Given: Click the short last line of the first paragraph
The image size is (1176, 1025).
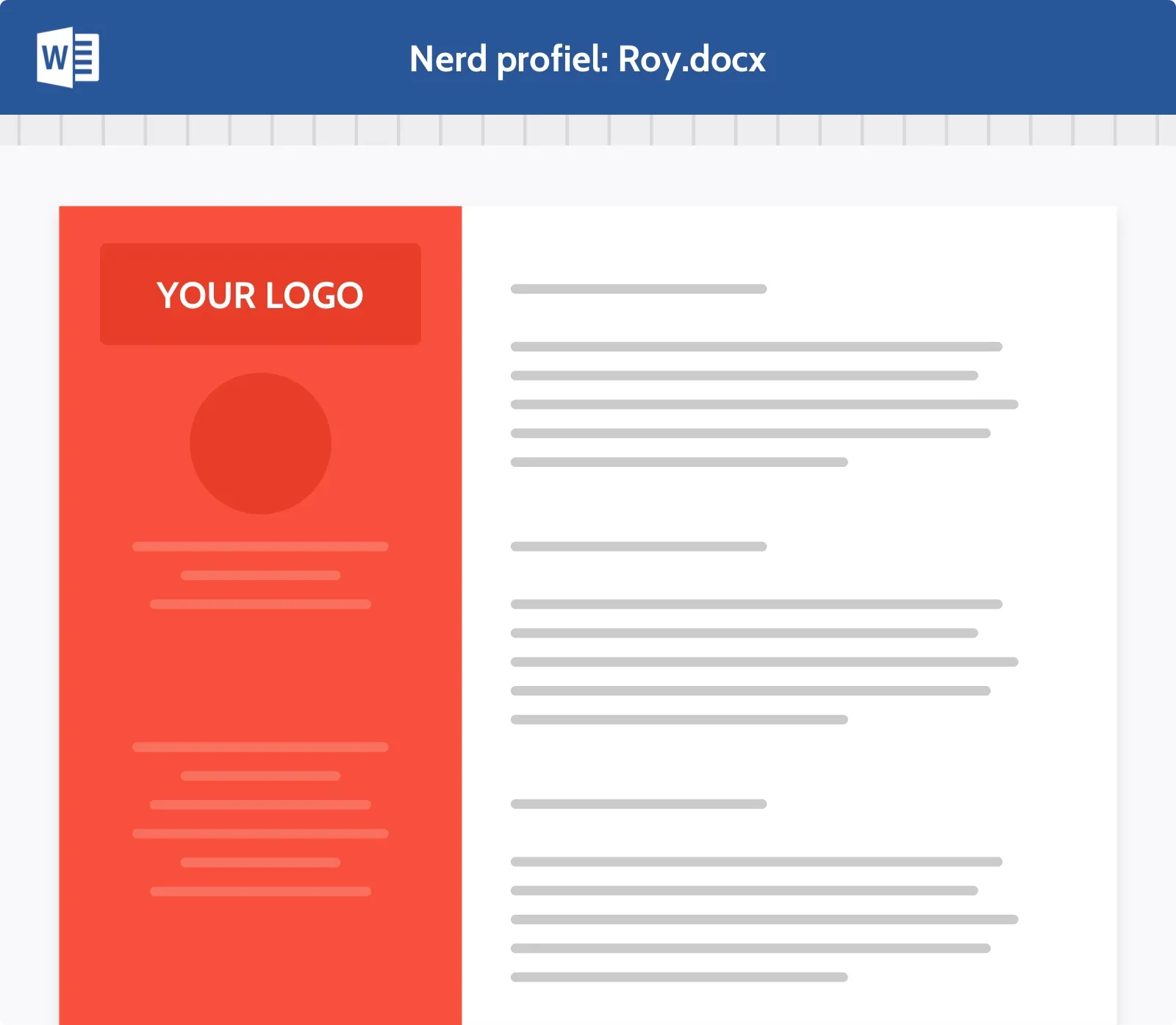Looking at the screenshot, I should (678, 462).
